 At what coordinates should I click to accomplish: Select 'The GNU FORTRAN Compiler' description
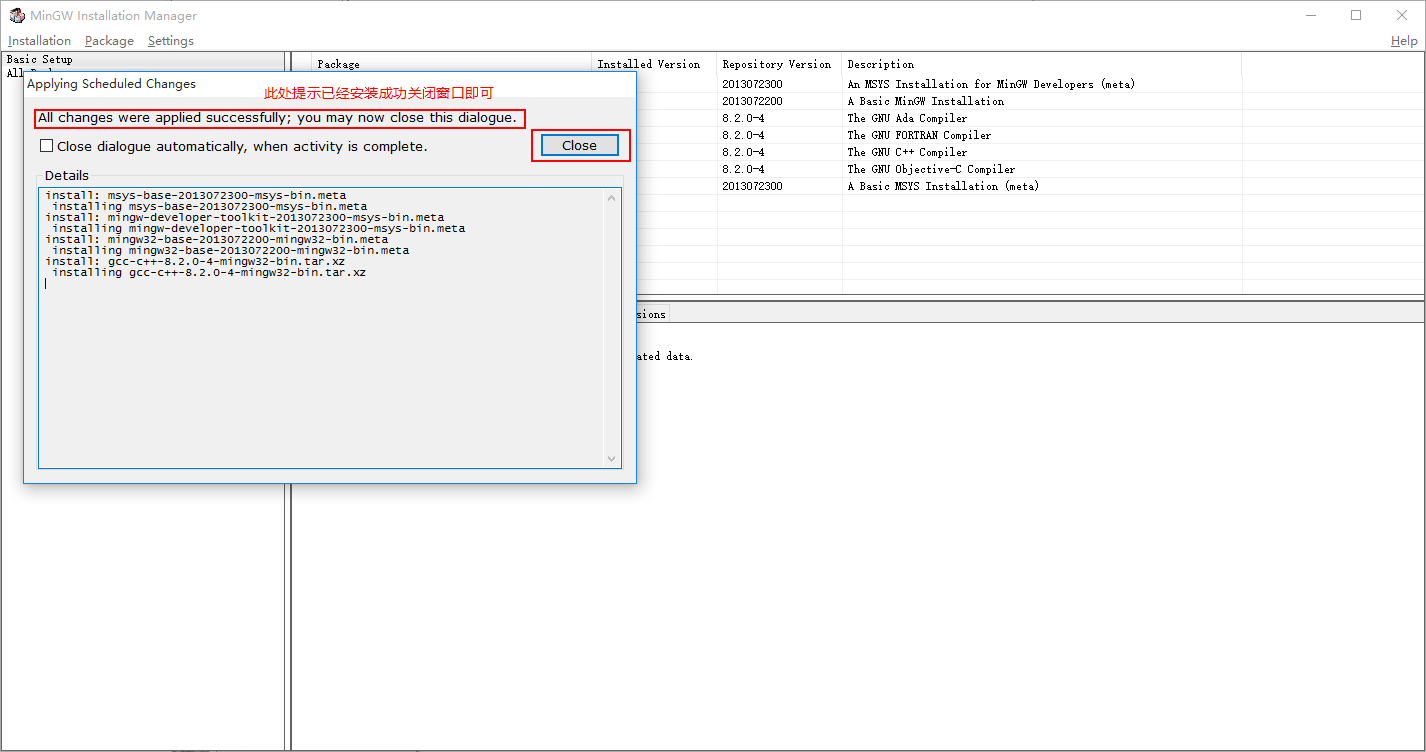click(919, 135)
